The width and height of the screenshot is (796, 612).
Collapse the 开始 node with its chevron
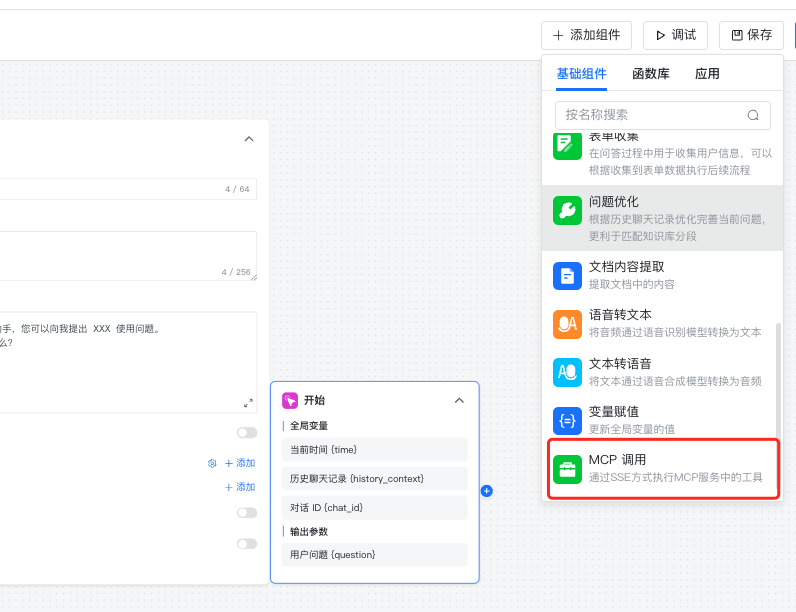pyautogui.click(x=459, y=400)
